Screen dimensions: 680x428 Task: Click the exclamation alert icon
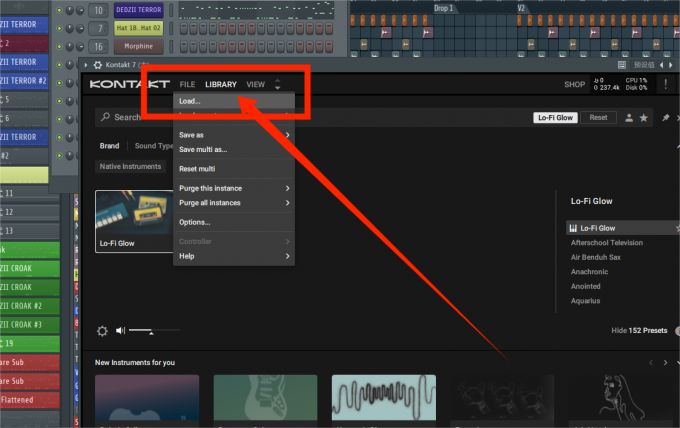point(666,84)
